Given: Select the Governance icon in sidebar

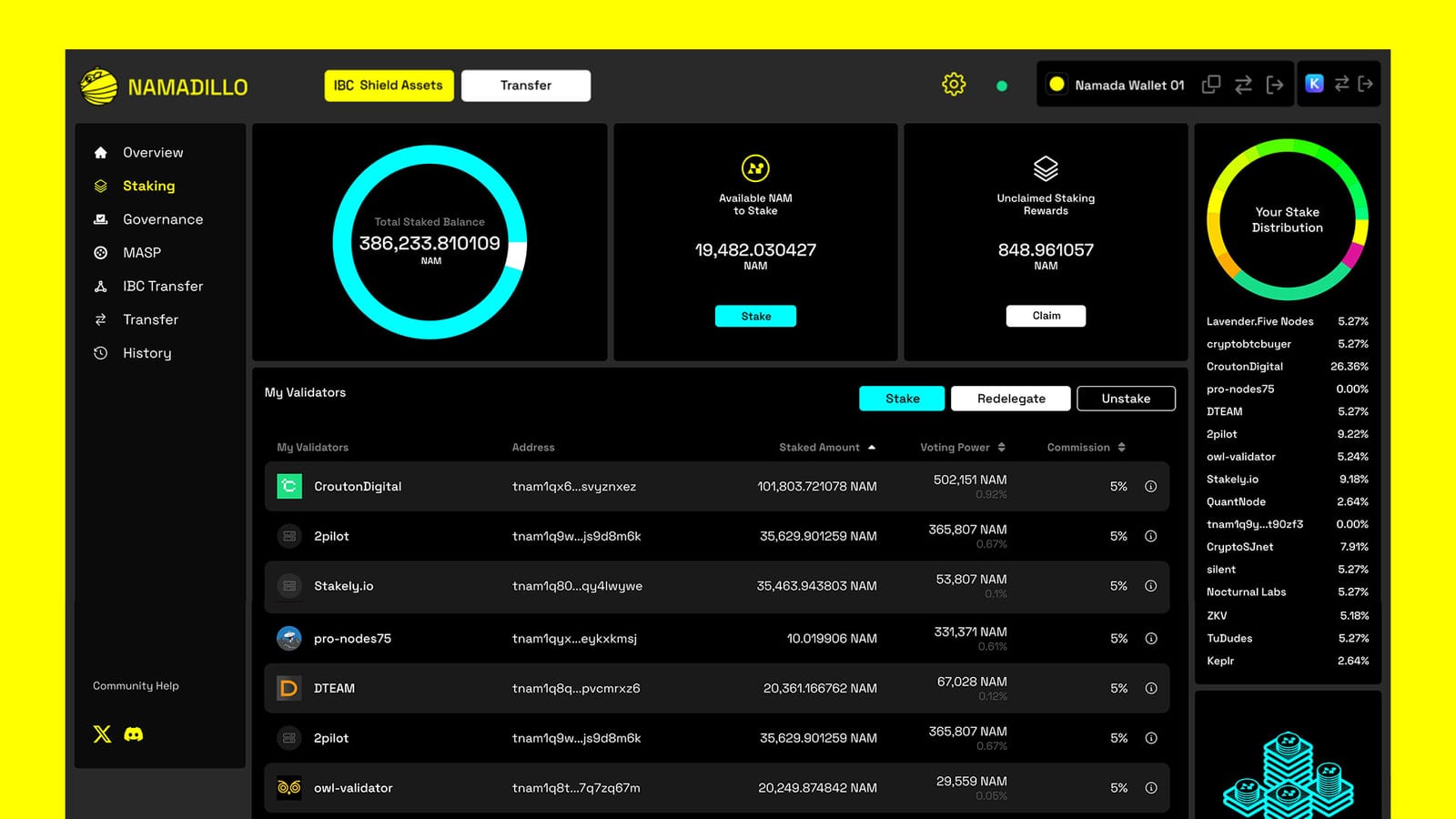Looking at the screenshot, I should (x=101, y=218).
